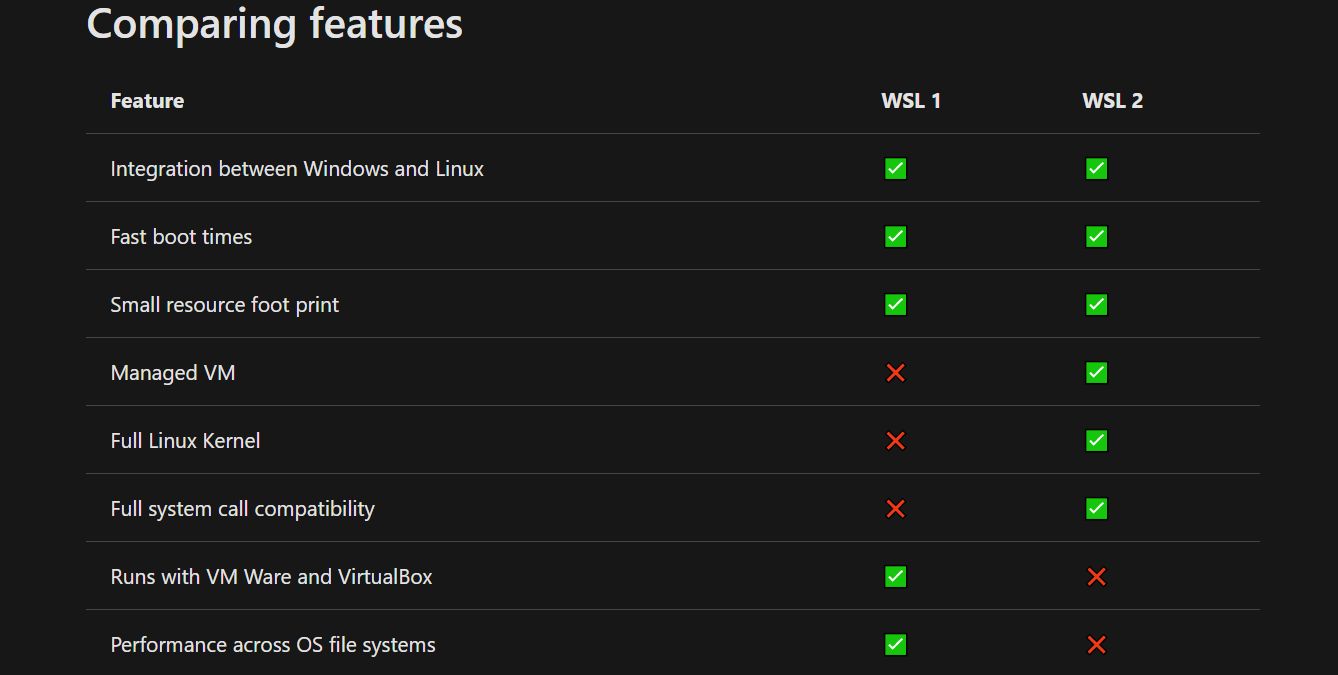Click the red X for Performance across OS file systems

1096,644
